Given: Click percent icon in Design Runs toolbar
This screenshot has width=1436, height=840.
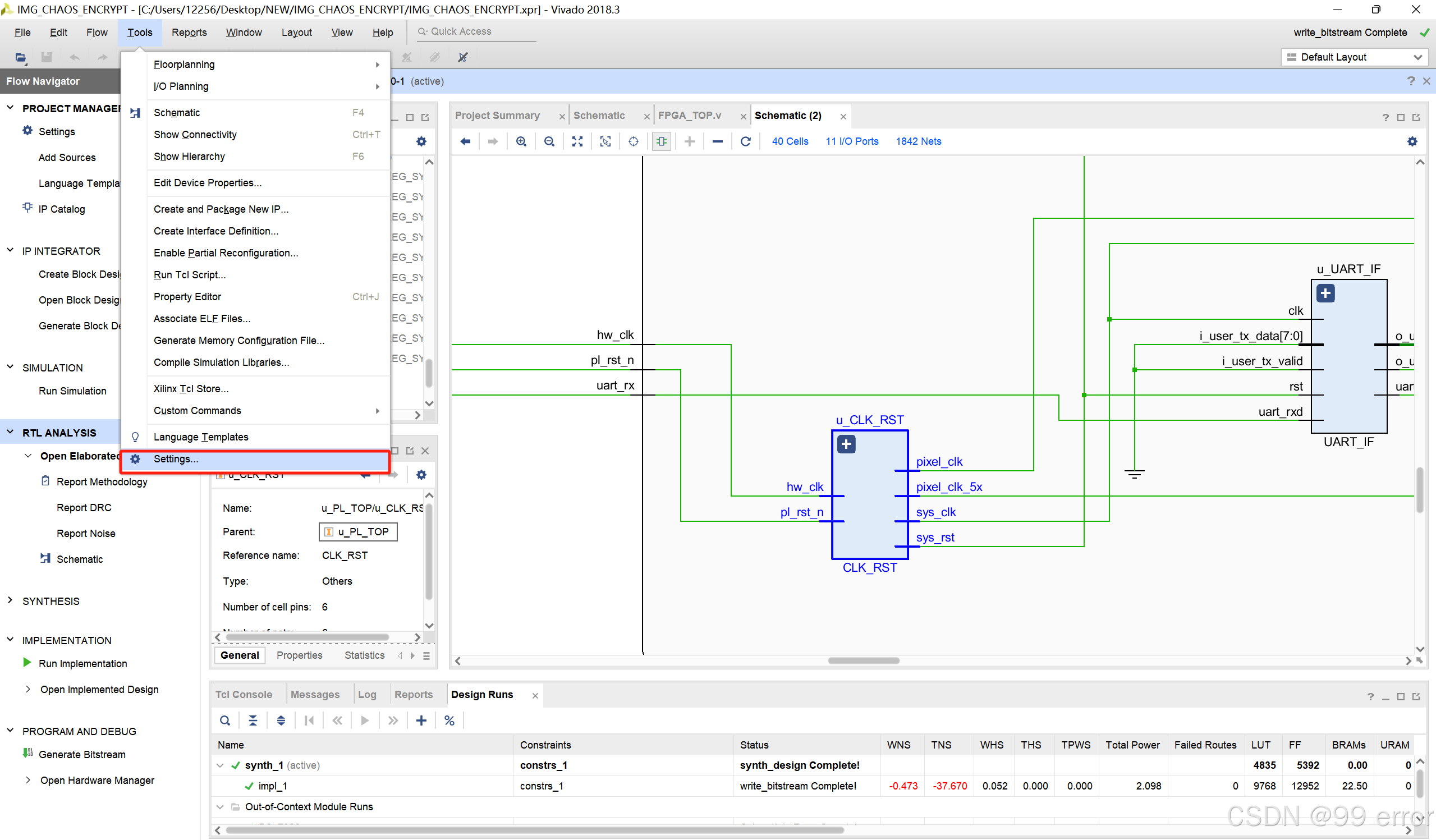Looking at the screenshot, I should click(449, 721).
